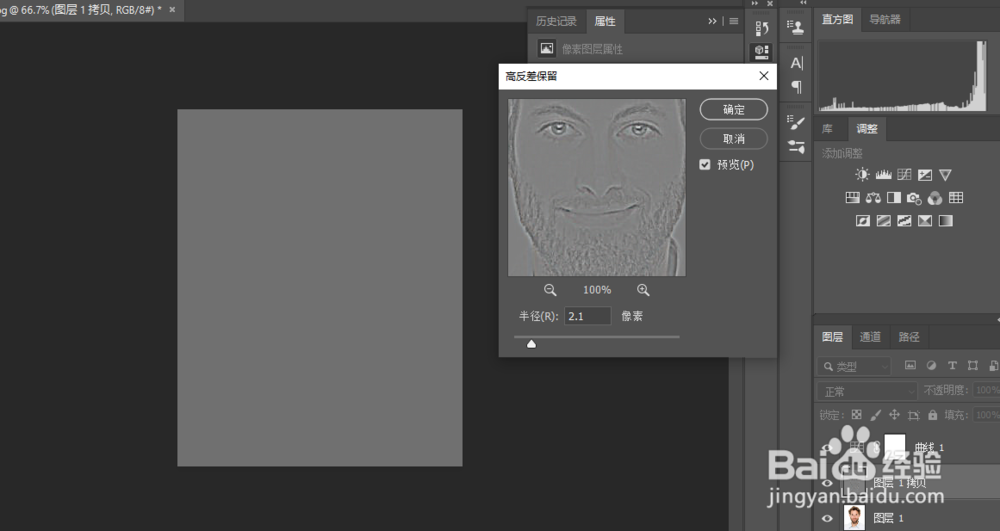Add a Threshold adjustment
Viewport: 1000px width, 531px height.
point(904,221)
